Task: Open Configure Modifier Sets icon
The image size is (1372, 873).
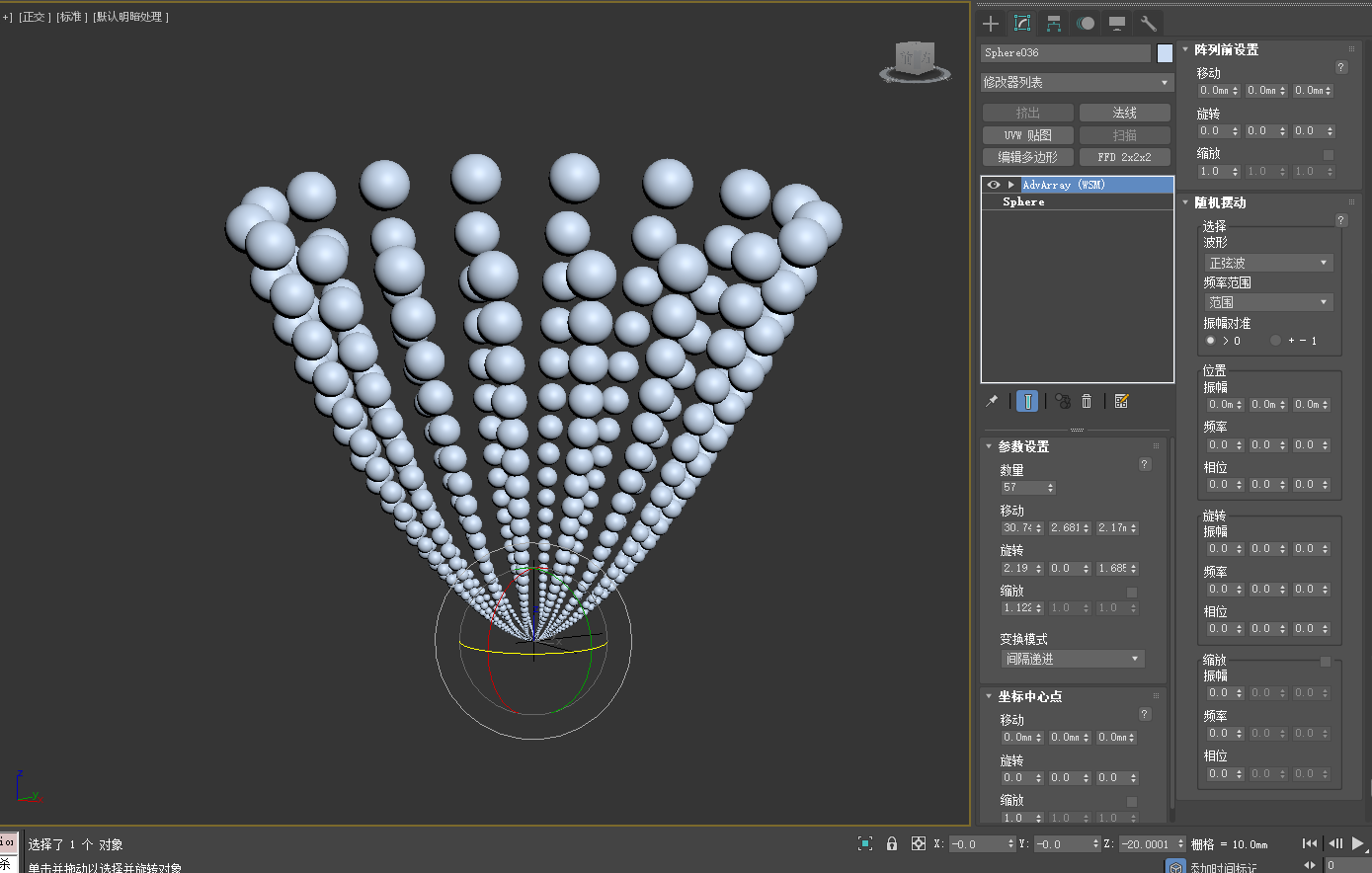Action: click(1121, 401)
